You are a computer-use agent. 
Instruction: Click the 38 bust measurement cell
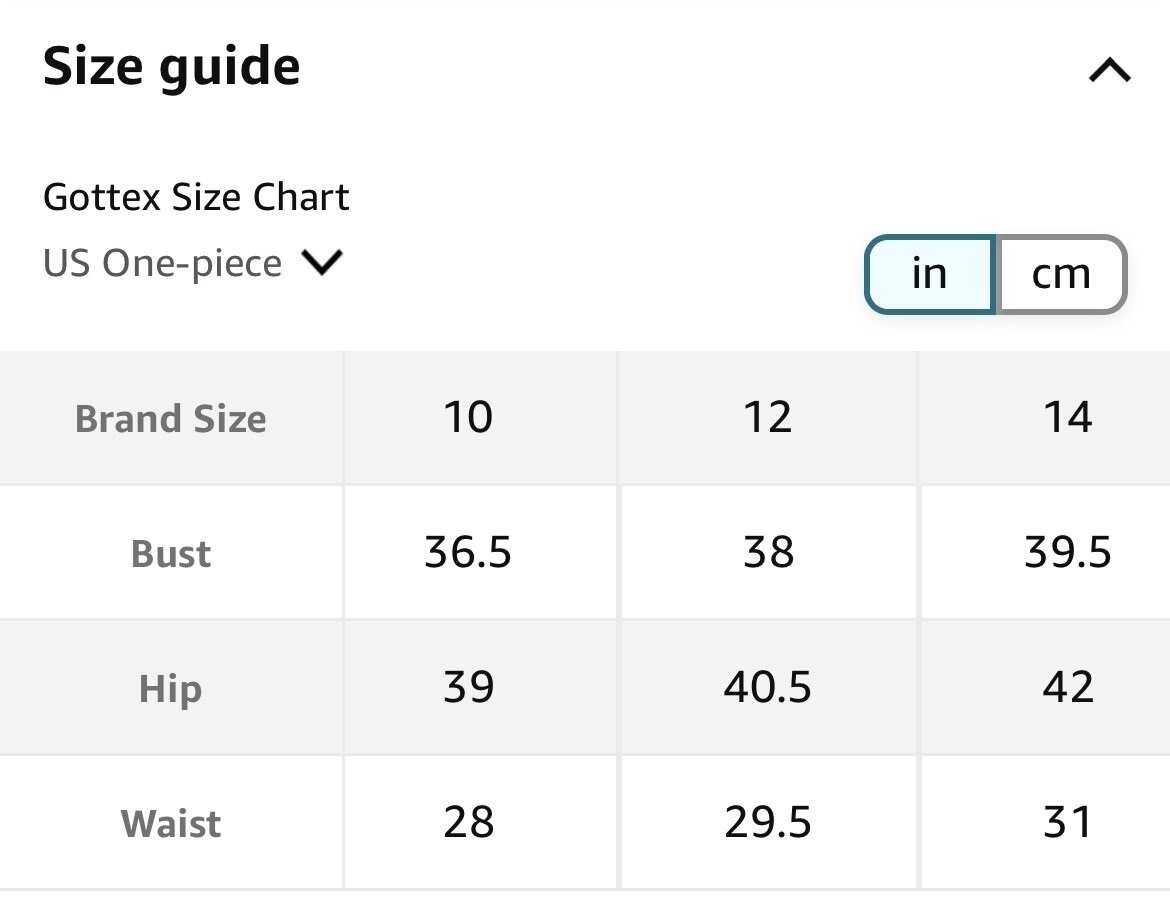point(767,552)
